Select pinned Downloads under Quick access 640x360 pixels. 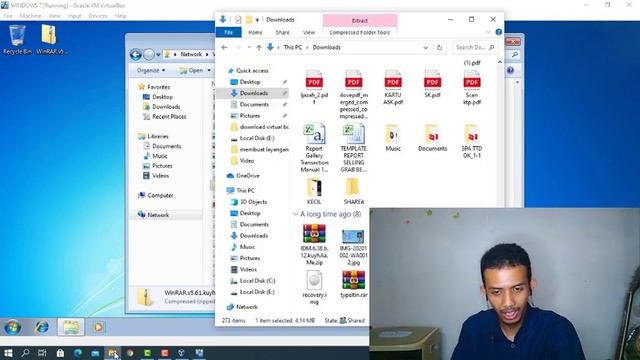253,93
